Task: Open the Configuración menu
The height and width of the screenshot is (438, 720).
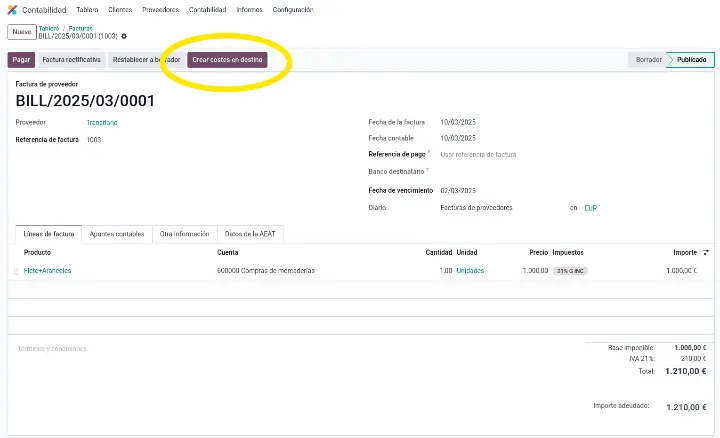Action: coord(293,10)
